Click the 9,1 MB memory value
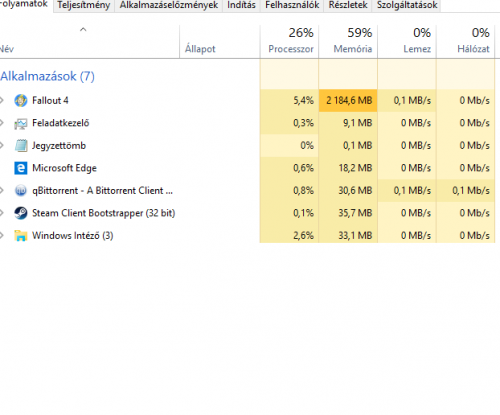This screenshot has height=415, width=500. coord(358,123)
